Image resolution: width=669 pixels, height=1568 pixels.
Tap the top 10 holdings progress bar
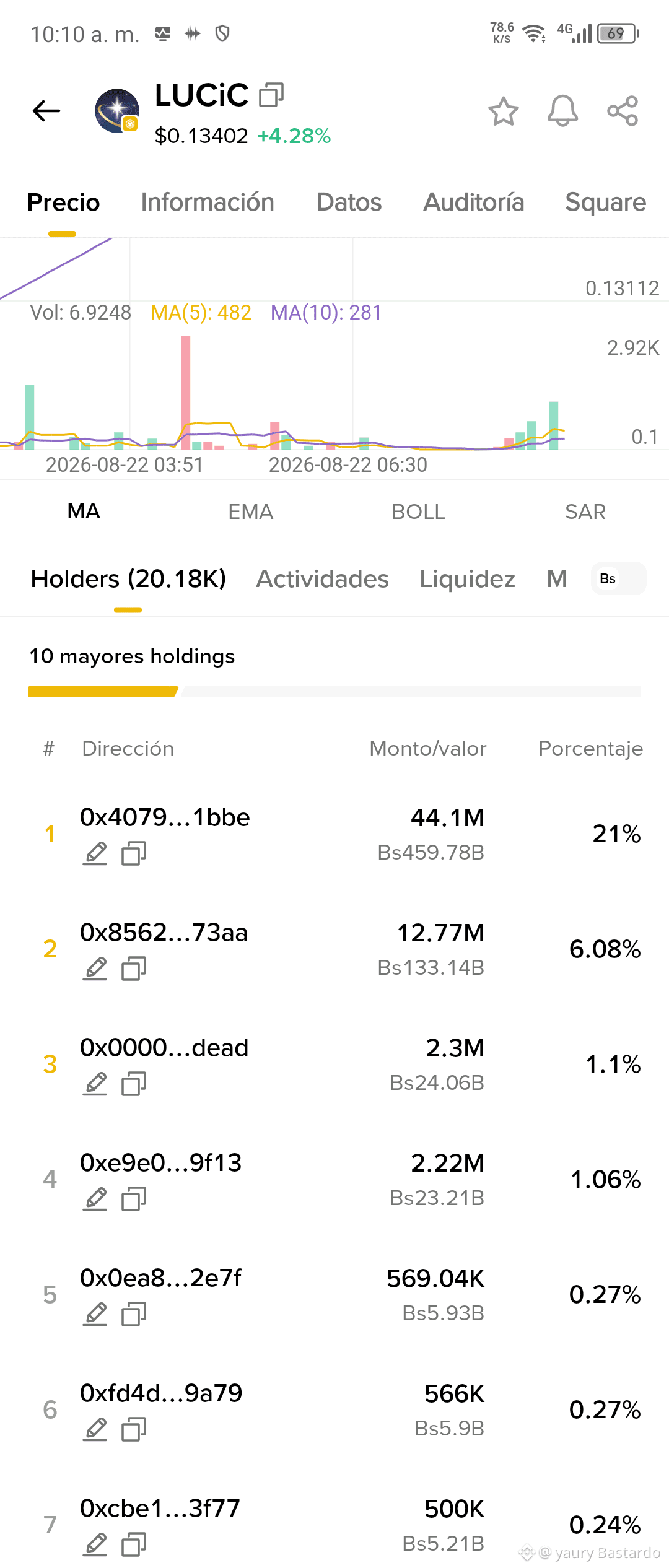(x=334, y=692)
